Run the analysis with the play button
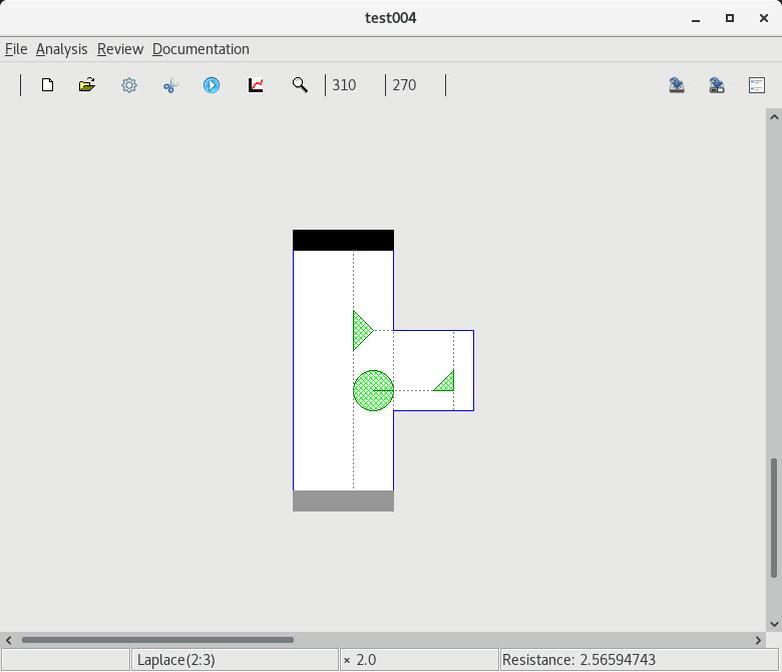Viewport: 782px width, 672px height. (x=211, y=85)
